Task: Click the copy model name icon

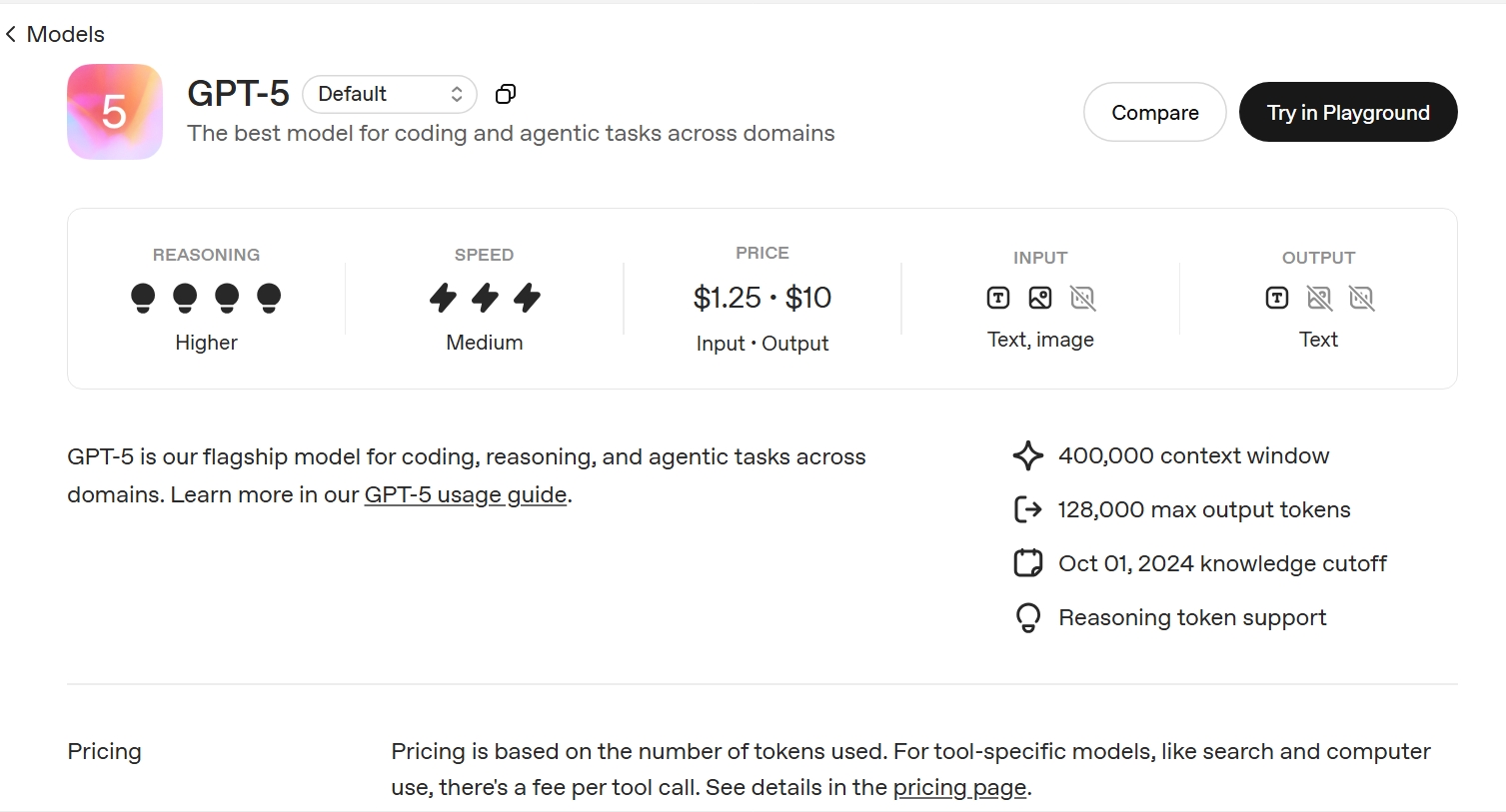Action: pos(506,94)
